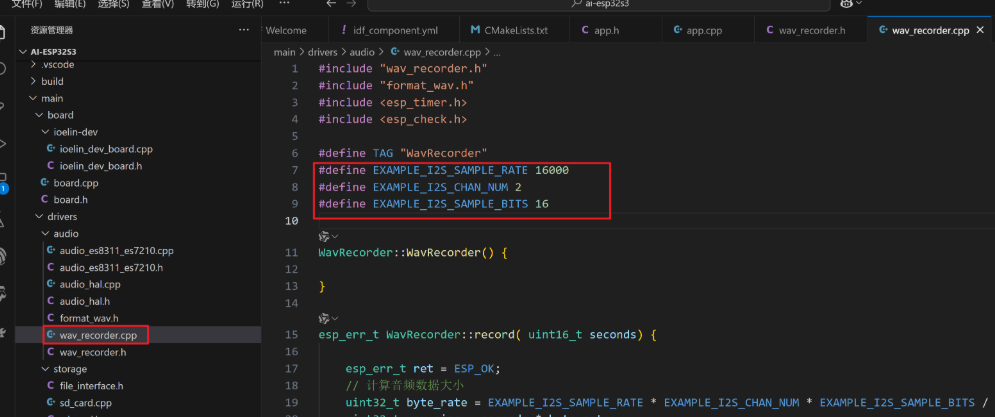
Task: Click the CMake M icon on CMakeLists.txt tab
Action: tap(475, 30)
